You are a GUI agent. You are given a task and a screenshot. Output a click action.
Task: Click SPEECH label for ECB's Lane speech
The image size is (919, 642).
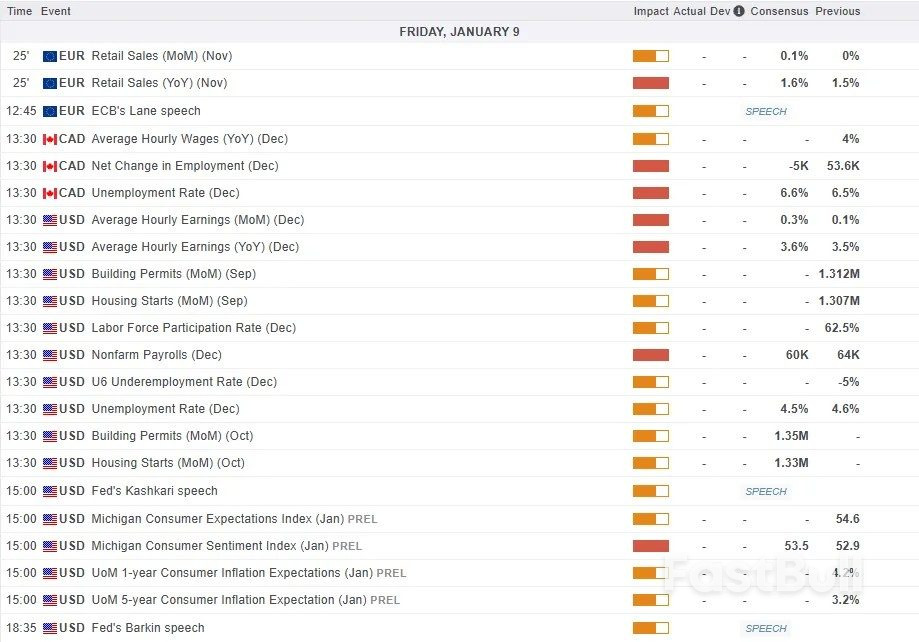click(766, 111)
